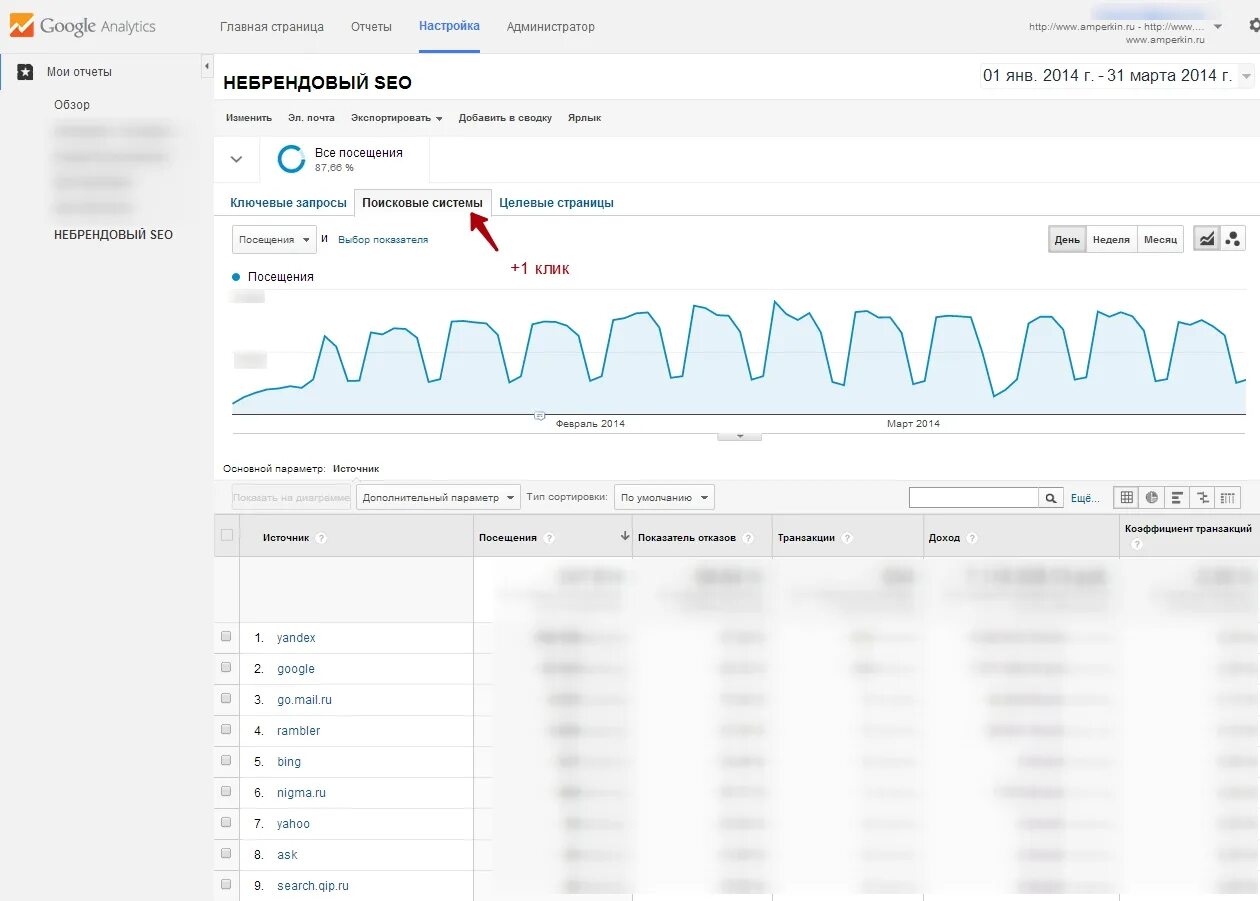Click help icon next to Доход

pyautogui.click(x=972, y=538)
